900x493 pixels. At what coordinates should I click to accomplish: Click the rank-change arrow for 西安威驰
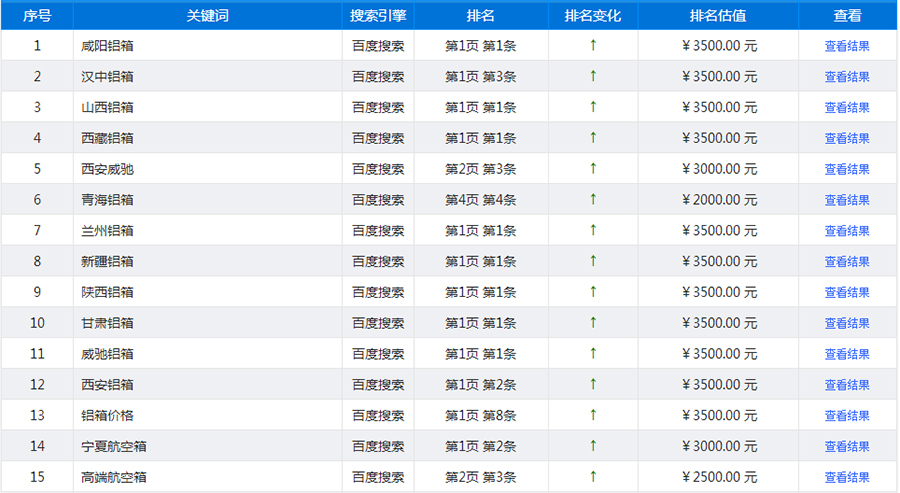click(x=593, y=168)
